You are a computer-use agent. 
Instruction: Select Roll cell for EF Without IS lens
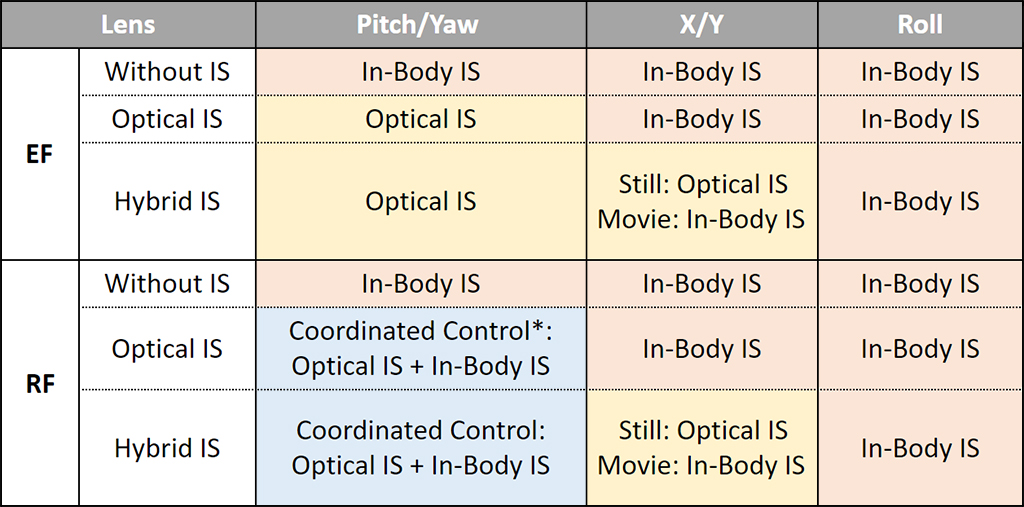(x=920, y=72)
